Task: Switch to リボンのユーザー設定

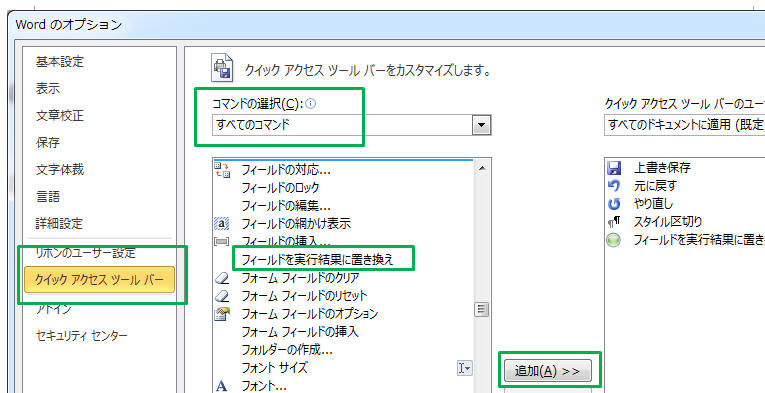Action: tap(85, 253)
